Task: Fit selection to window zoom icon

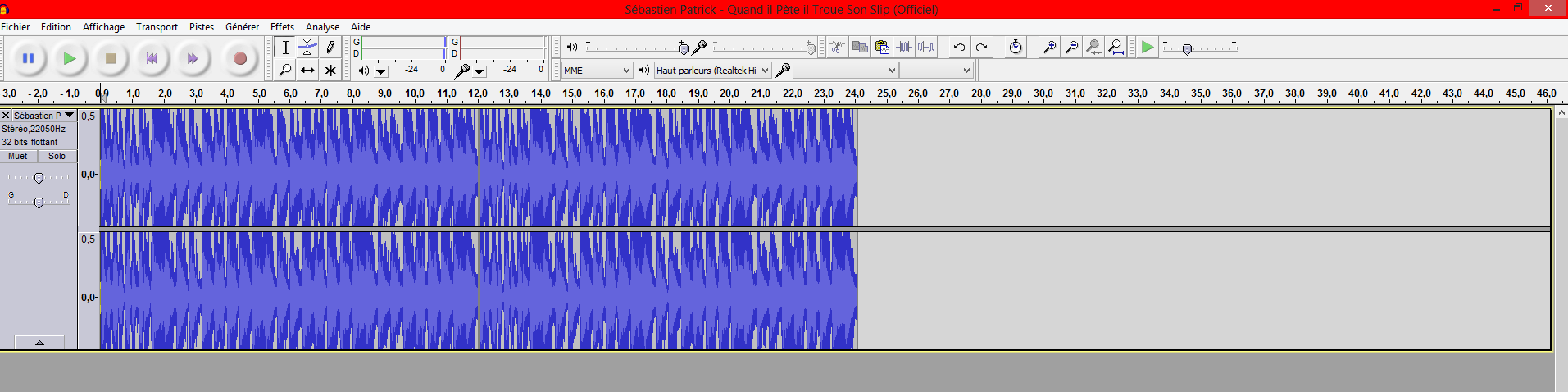Action: pyautogui.click(x=1093, y=47)
